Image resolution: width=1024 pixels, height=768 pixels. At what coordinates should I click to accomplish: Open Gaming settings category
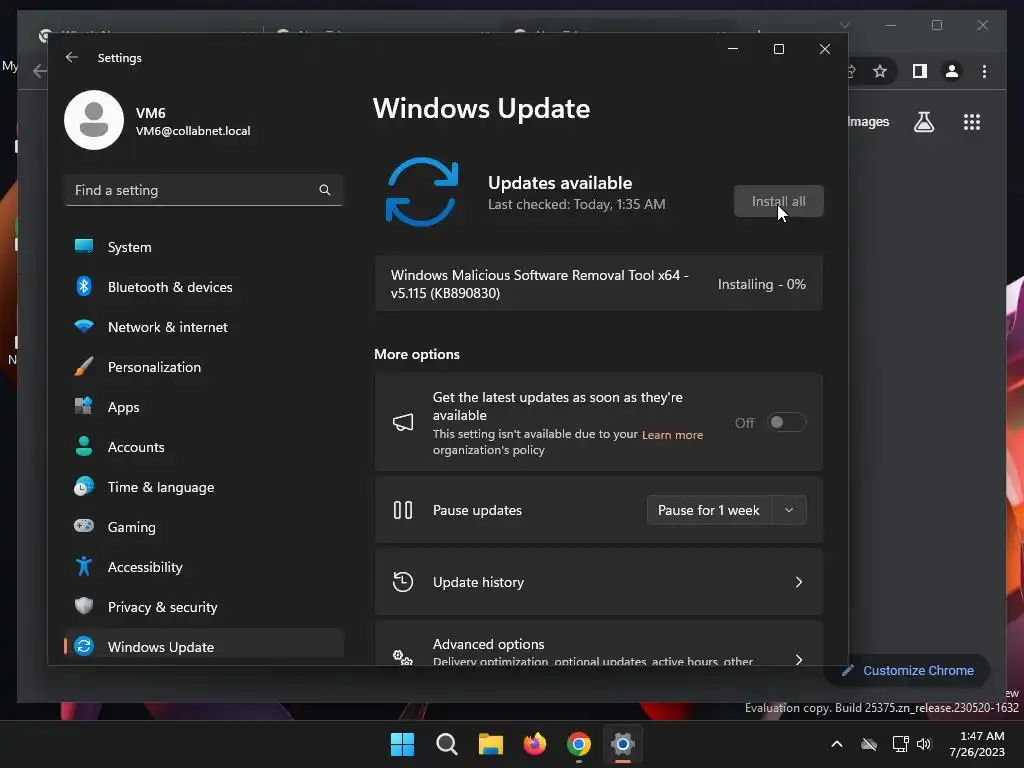coord(204,527)
